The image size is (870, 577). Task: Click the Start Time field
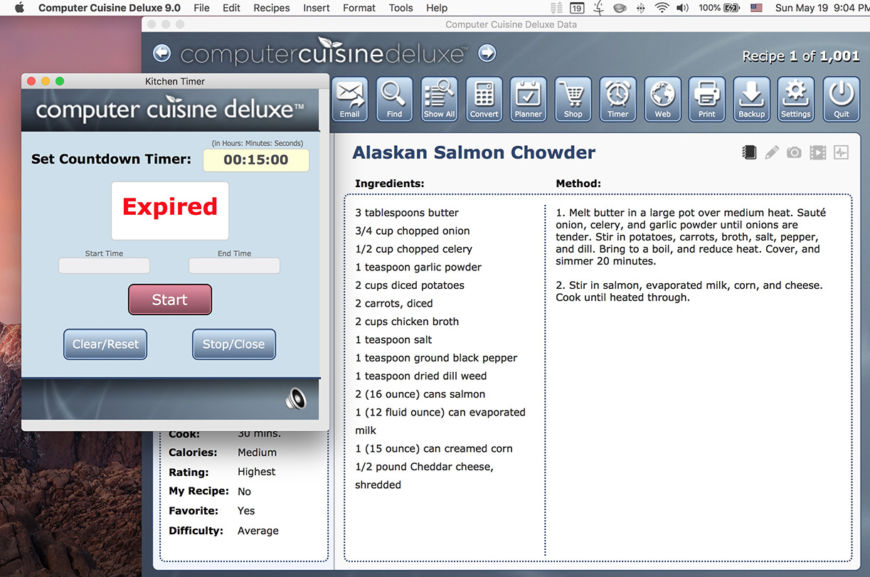104,266
